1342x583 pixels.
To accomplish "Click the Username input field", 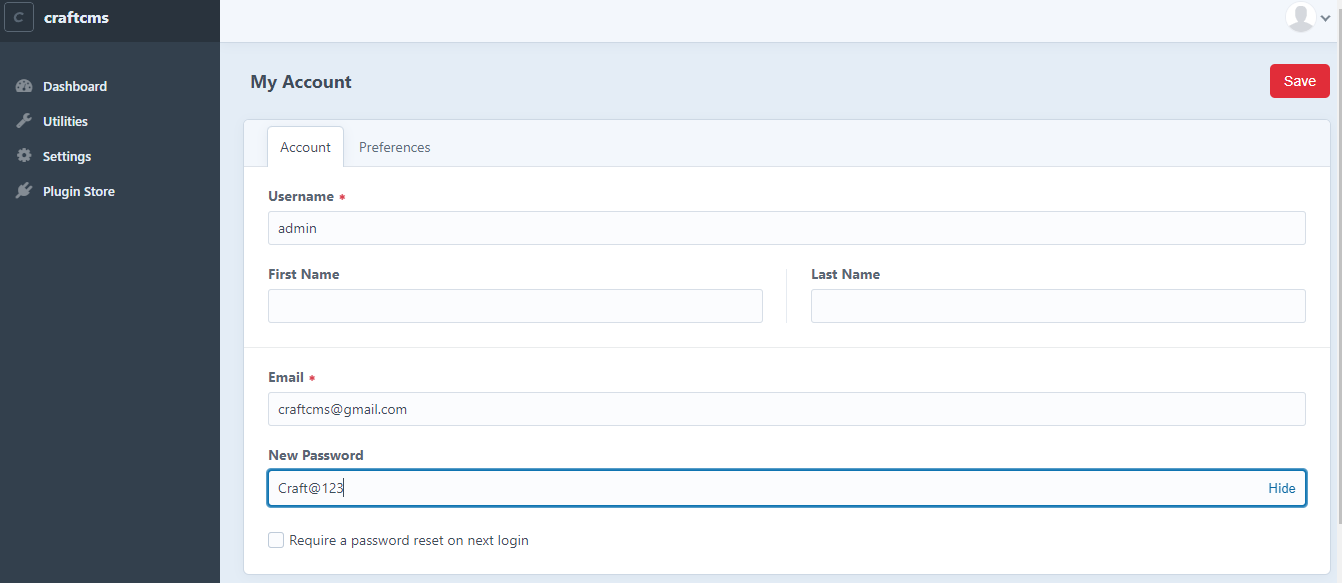I will pos(786,228).
